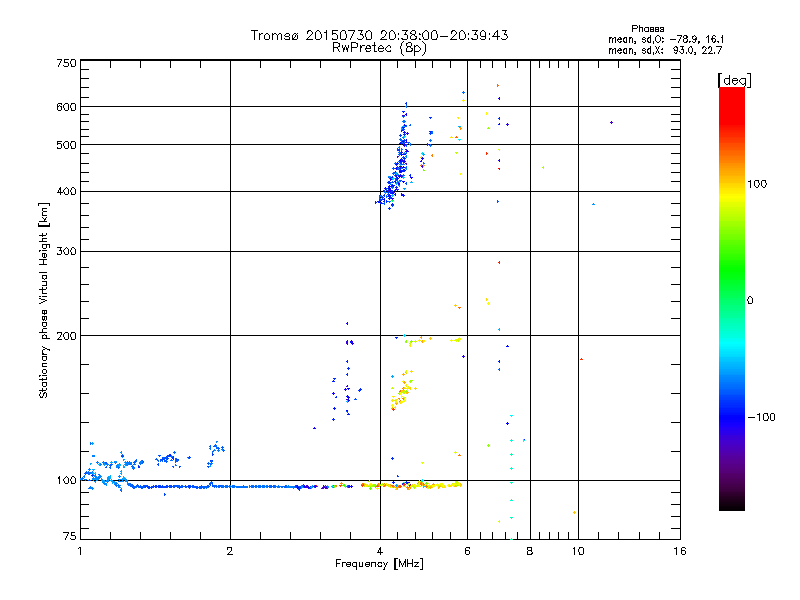This screenshot has height=600, width=800.
Task: Click the colorbar "100" tick label
Action: 757,184
